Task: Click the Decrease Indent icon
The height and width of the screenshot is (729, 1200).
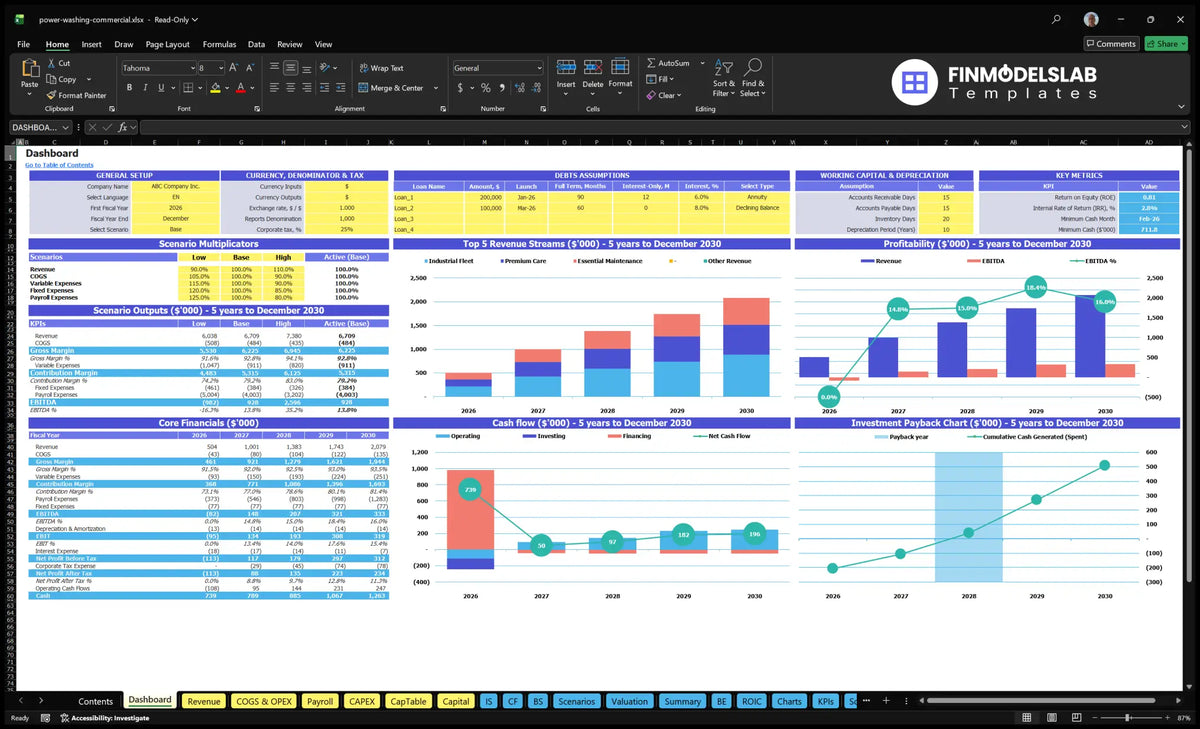Action: click(324, 88)
